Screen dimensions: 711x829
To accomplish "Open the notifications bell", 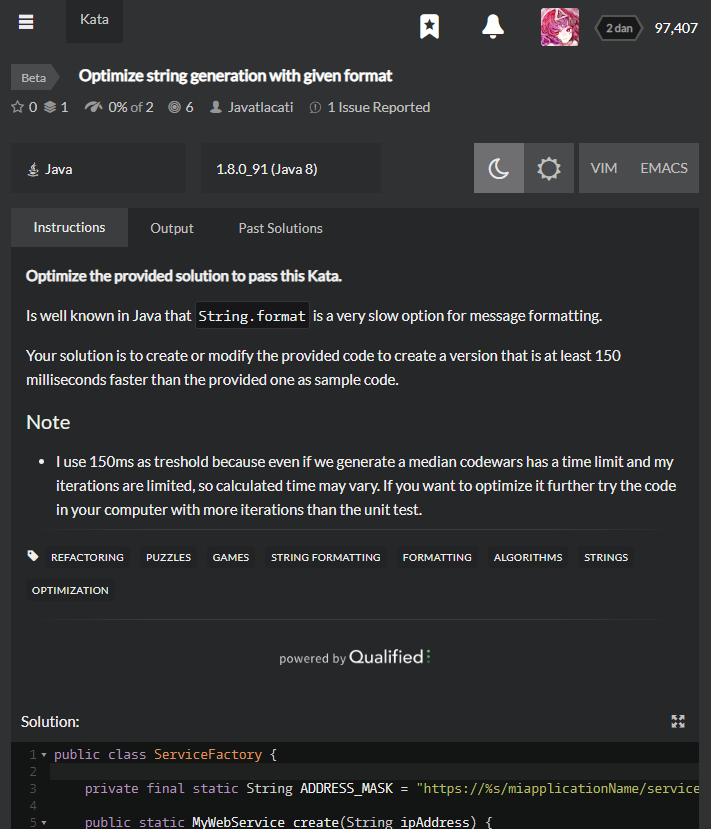I will [x=492, y=26].
